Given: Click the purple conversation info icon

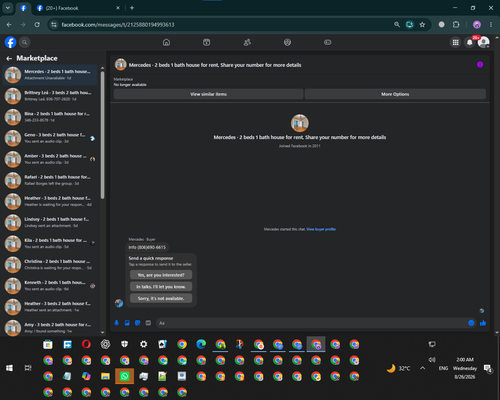Looking at the screenshot, I should coord(480,65).
